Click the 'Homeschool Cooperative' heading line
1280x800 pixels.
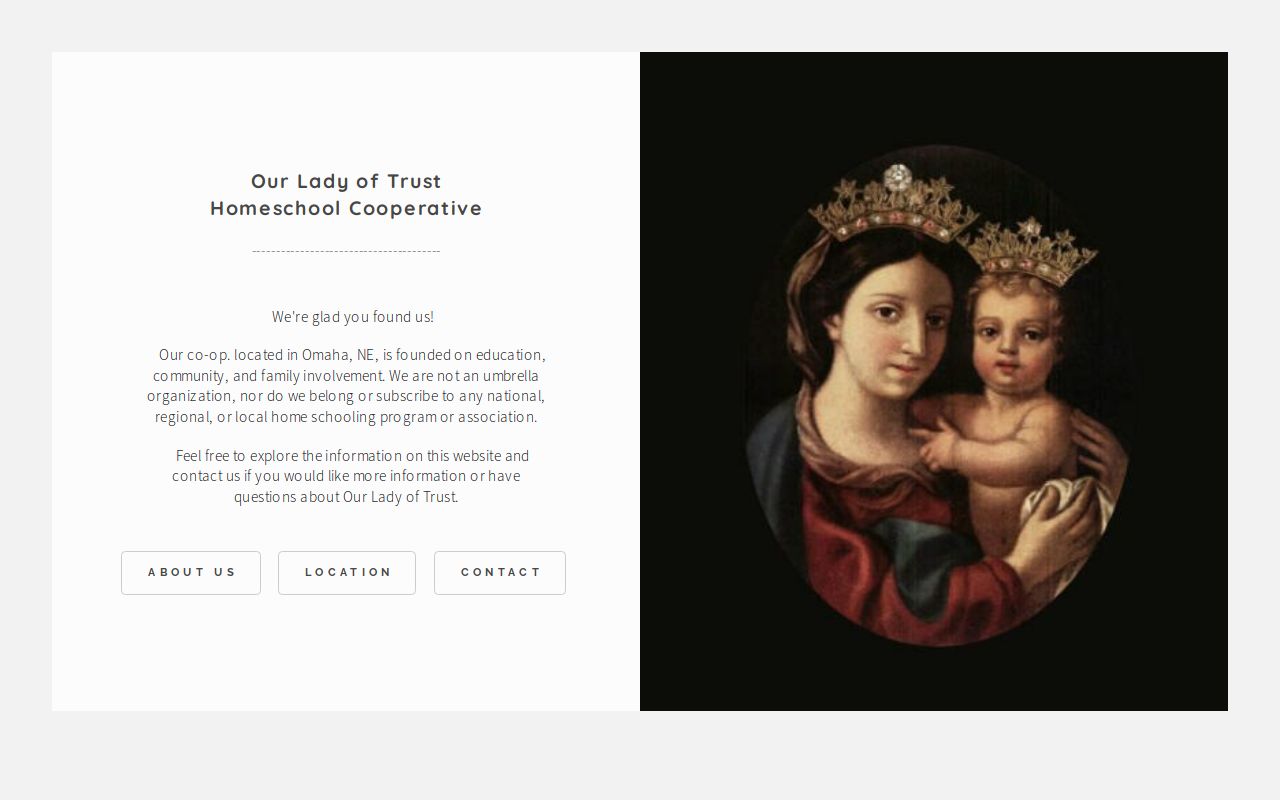point(346,208)
